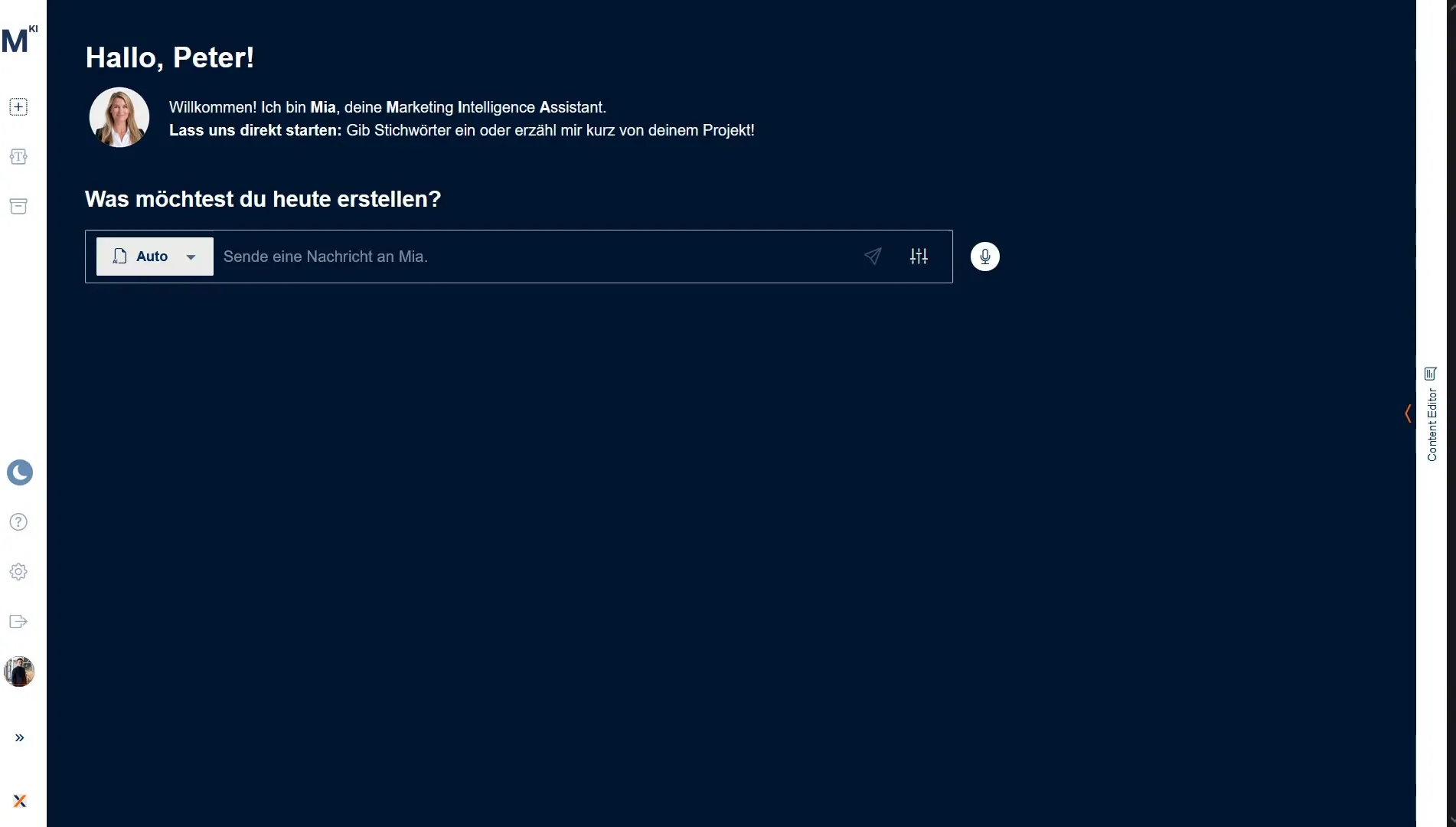1456x827 pixels.
Task: Open settings via the sidebar gear icon
Action: [18, 572]
